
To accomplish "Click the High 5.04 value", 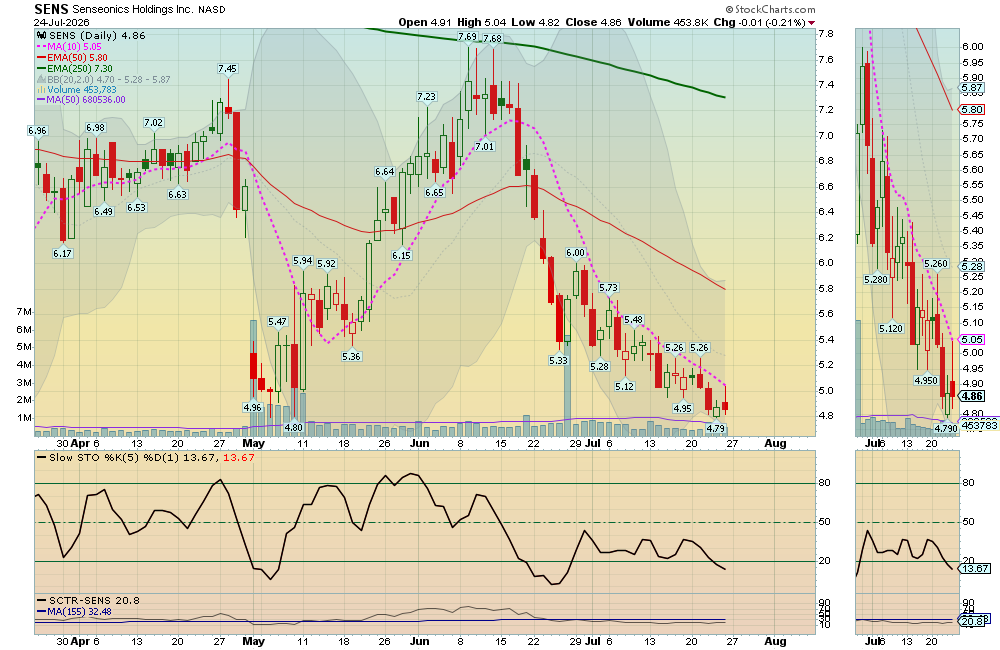I will [x=482, y=22].
